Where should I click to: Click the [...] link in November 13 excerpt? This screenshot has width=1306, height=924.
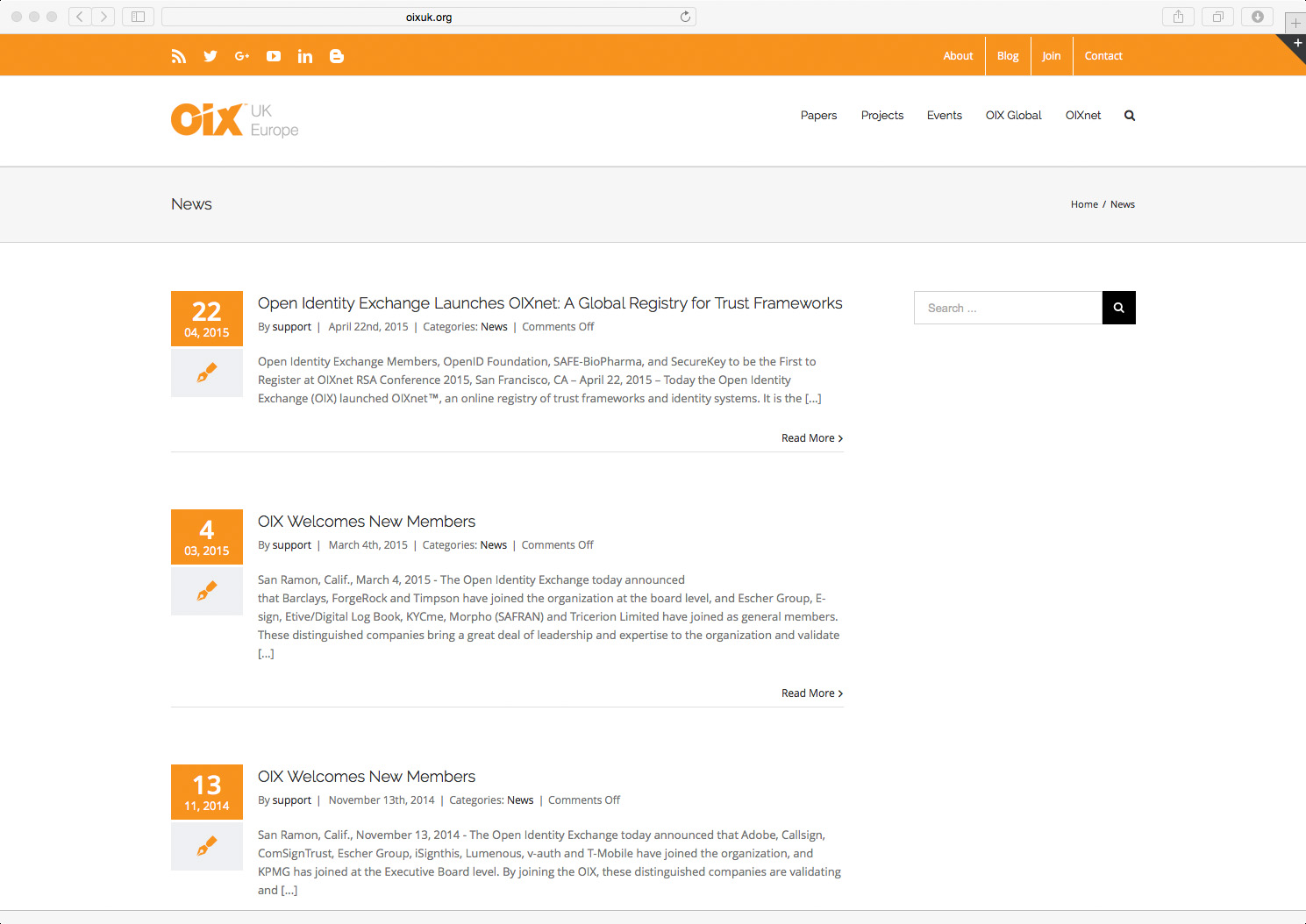pos(289,891)
